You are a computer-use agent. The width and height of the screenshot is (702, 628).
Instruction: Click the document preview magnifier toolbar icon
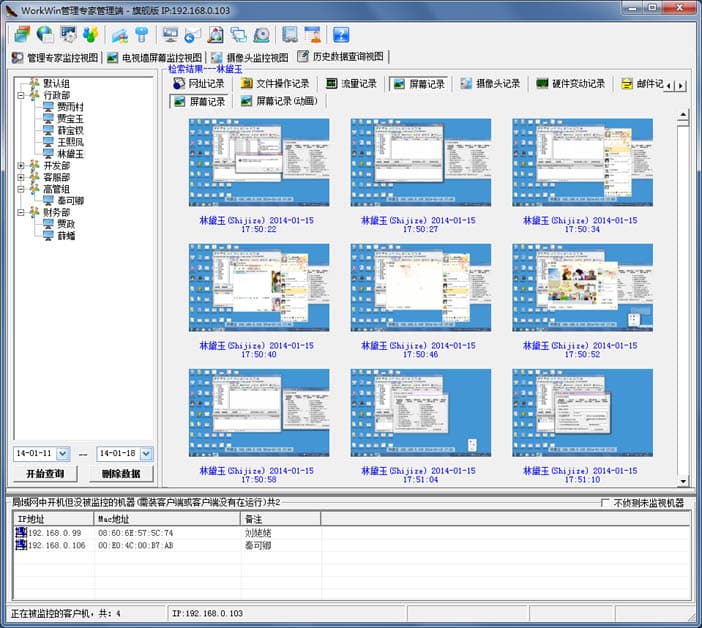coord(215,34)
